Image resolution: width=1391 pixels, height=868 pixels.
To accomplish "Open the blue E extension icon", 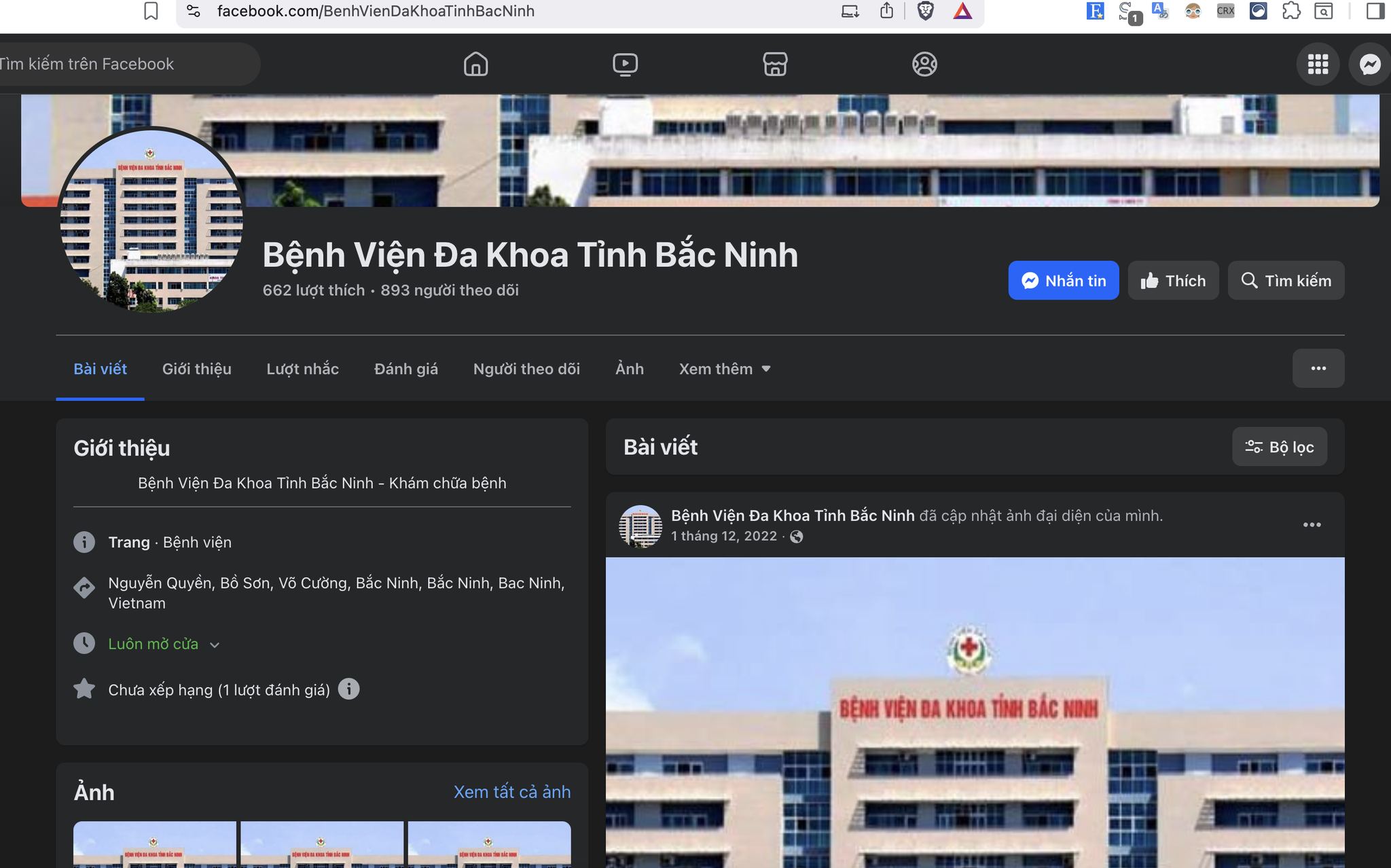I will coord(1095,11).
